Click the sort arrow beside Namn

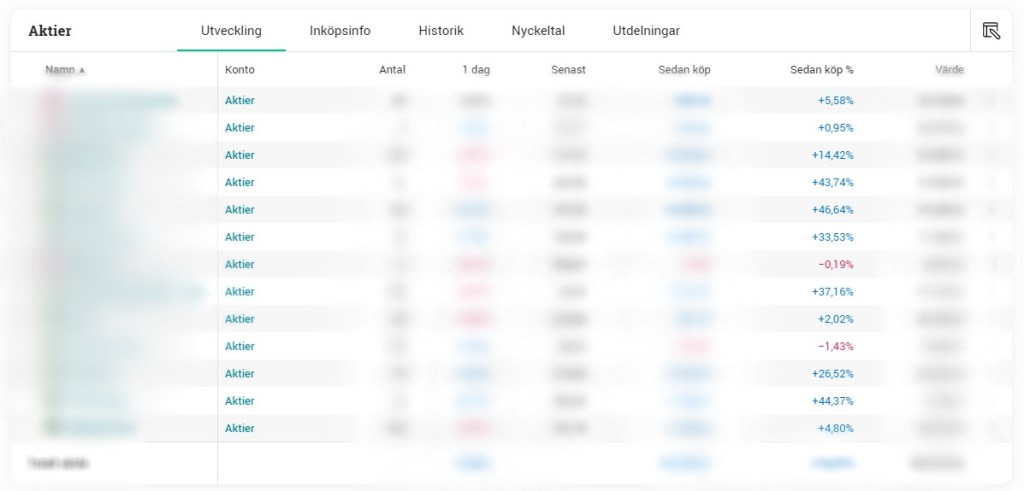pyautogui.click(x=82, y=71)
